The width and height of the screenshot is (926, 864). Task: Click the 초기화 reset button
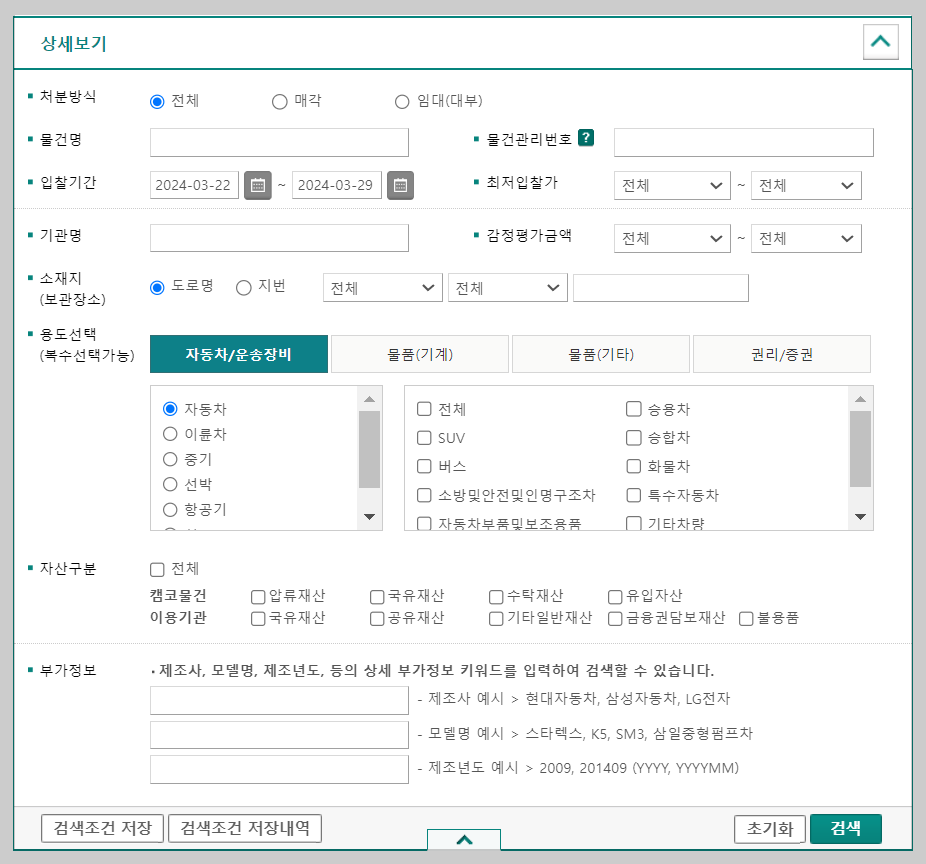pos(769,828)
